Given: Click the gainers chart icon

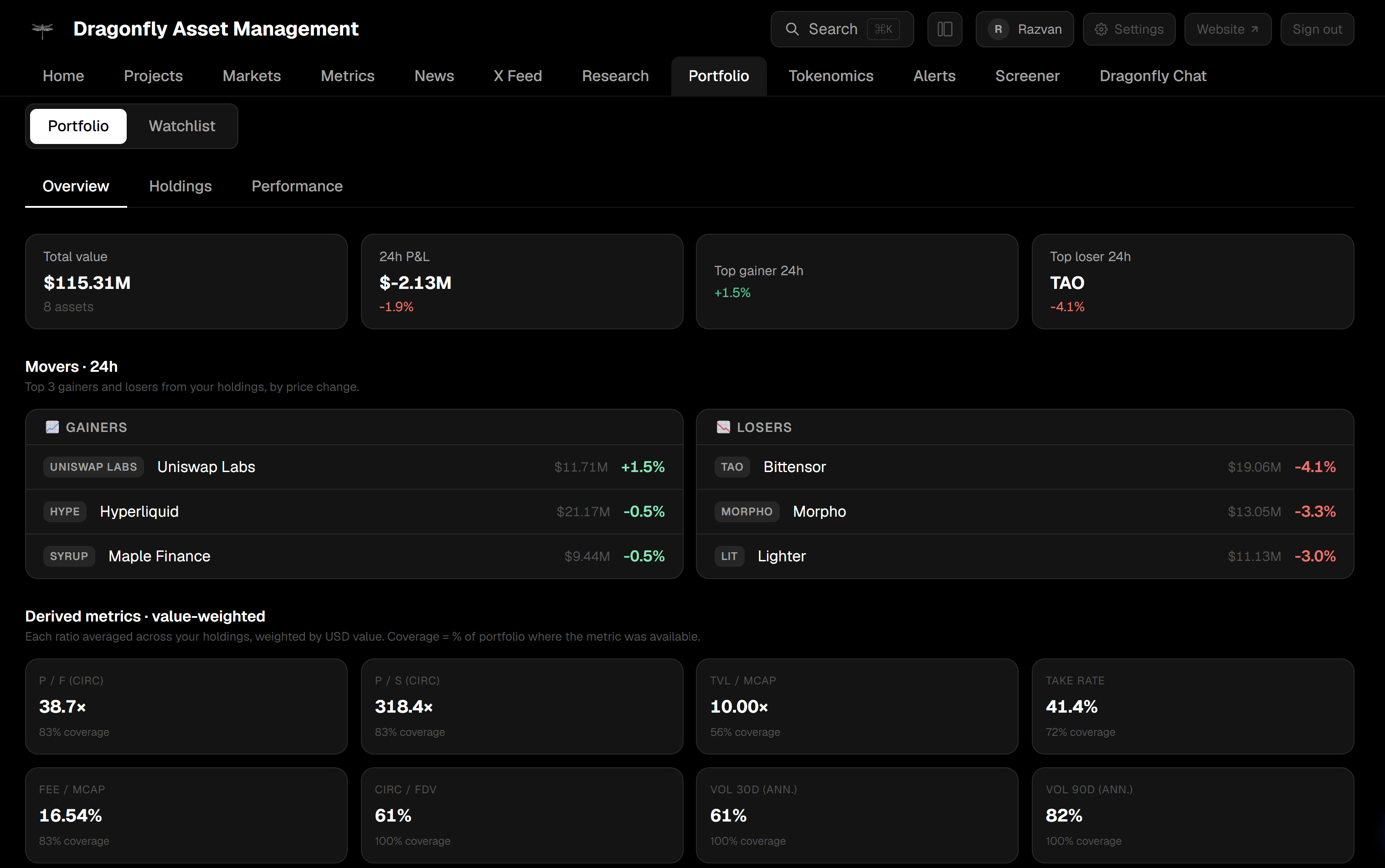Looking at the screenshot, I should click(52, 427).
